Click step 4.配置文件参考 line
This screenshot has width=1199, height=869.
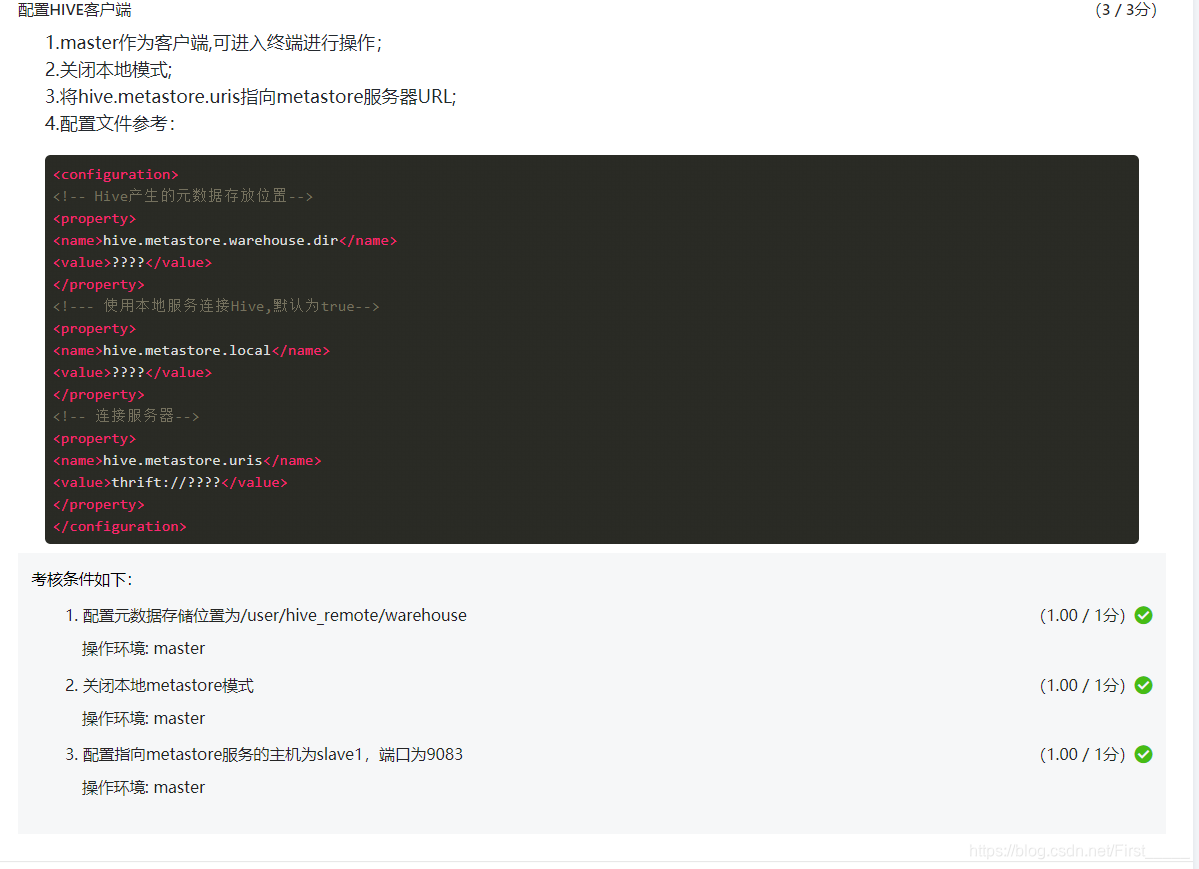(110, 123)
